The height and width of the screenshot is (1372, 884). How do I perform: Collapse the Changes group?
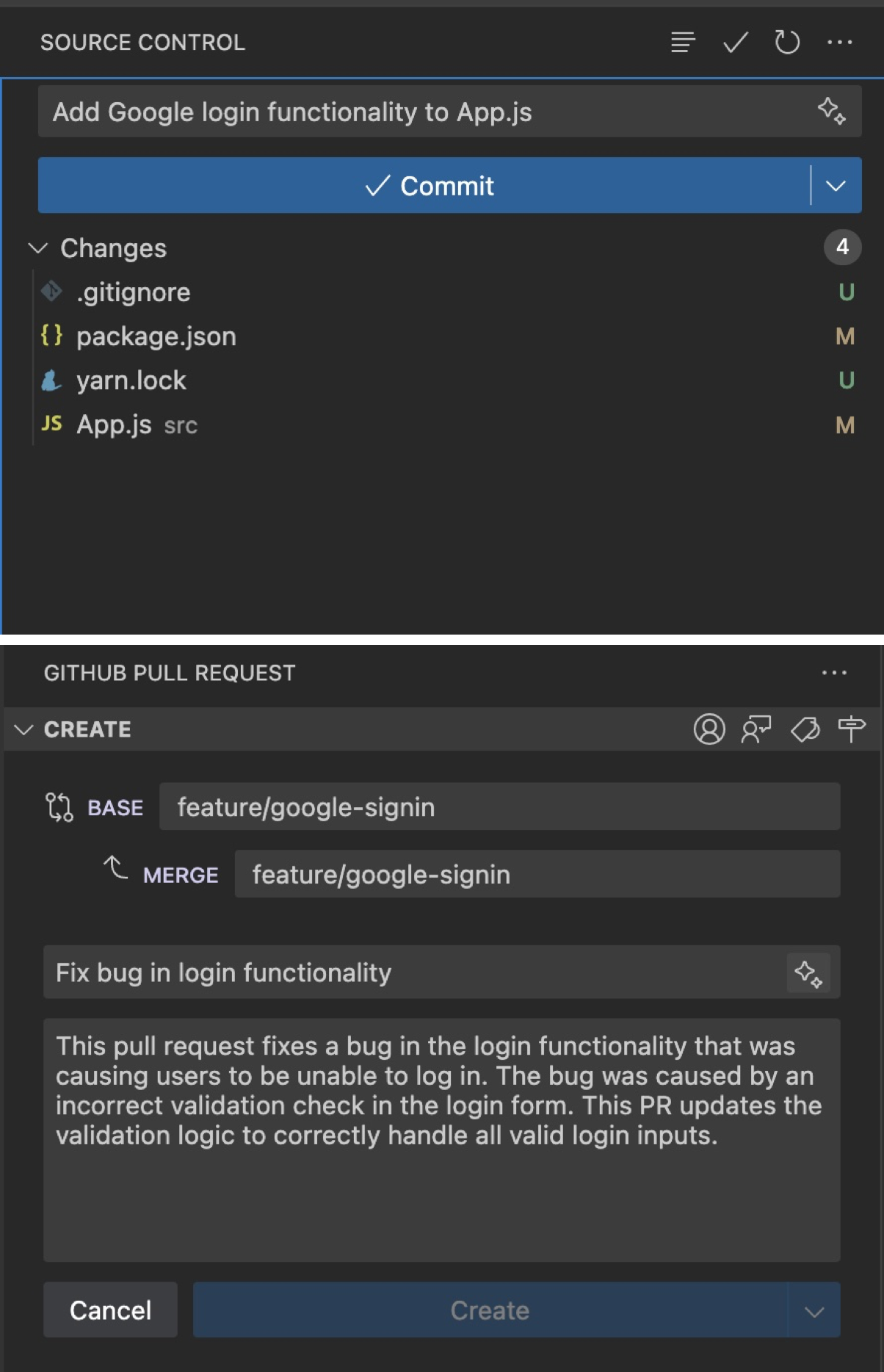tap(38, 248)
